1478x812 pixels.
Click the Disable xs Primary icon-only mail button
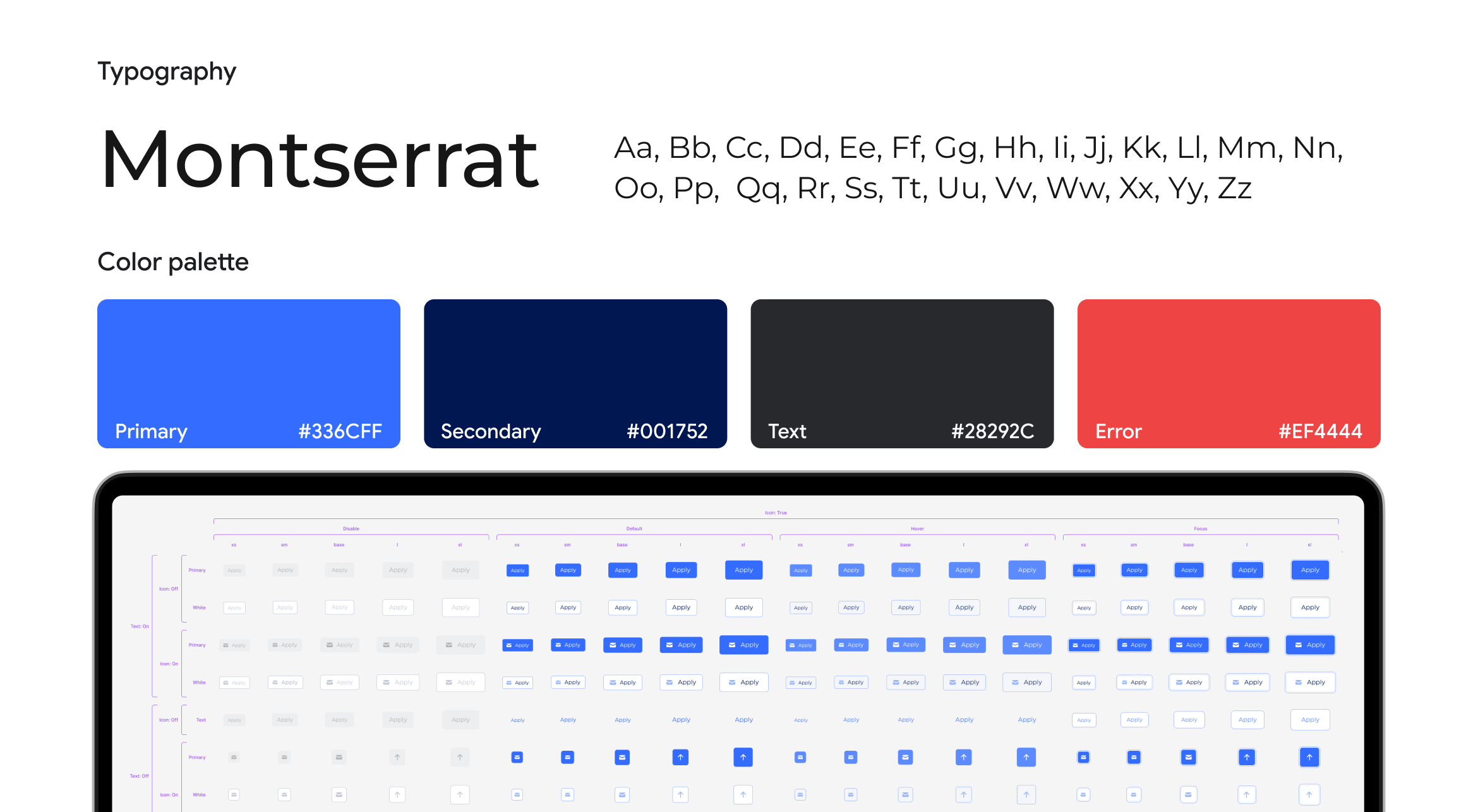234,757
